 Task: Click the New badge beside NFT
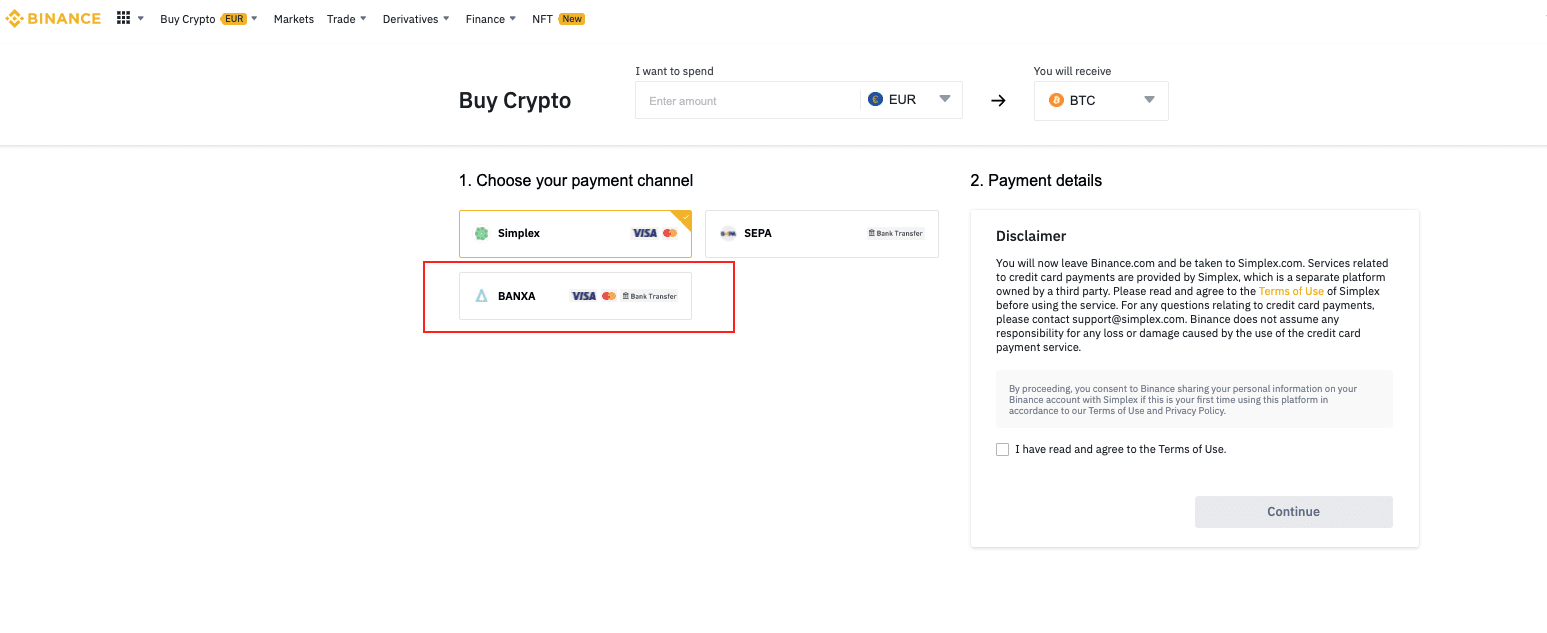coord(572,19)
